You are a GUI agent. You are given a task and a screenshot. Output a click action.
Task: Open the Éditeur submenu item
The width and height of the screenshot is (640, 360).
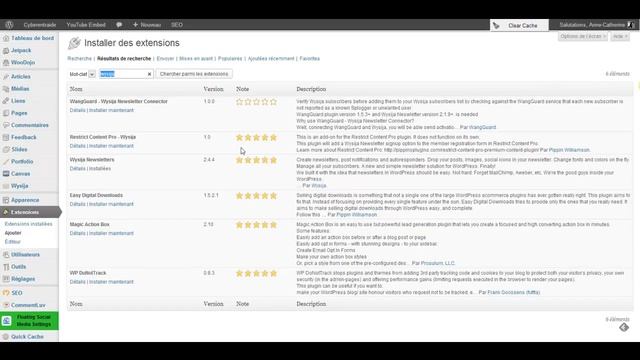click(13, 242)
